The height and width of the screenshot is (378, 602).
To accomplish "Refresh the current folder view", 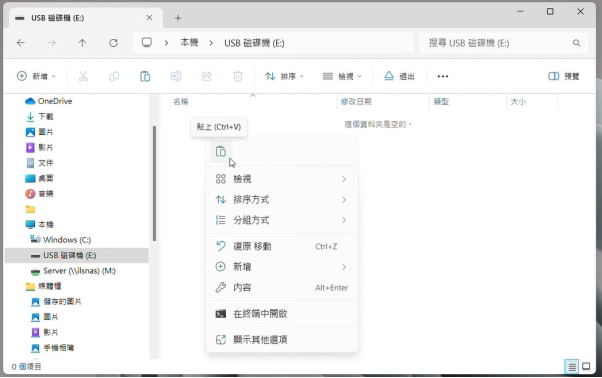I will click(x=113, y=43).
